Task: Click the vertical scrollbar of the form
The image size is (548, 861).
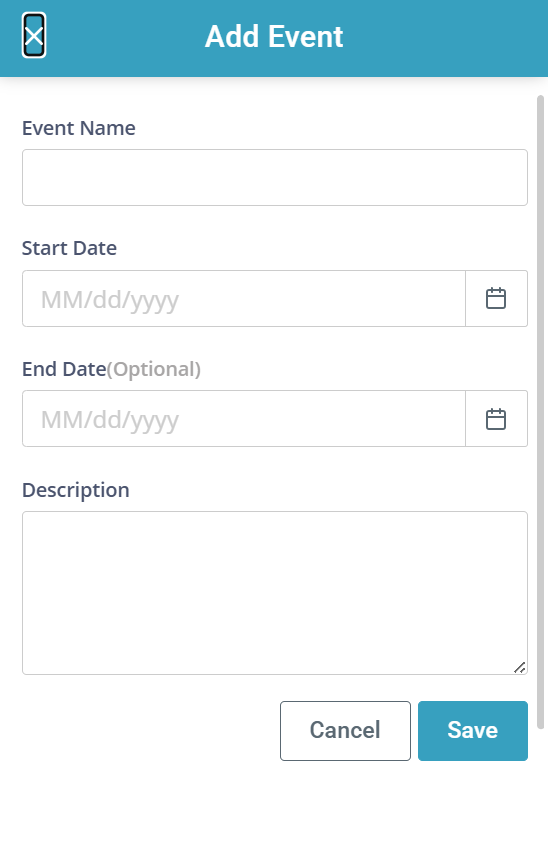Action: coord(540,412)
